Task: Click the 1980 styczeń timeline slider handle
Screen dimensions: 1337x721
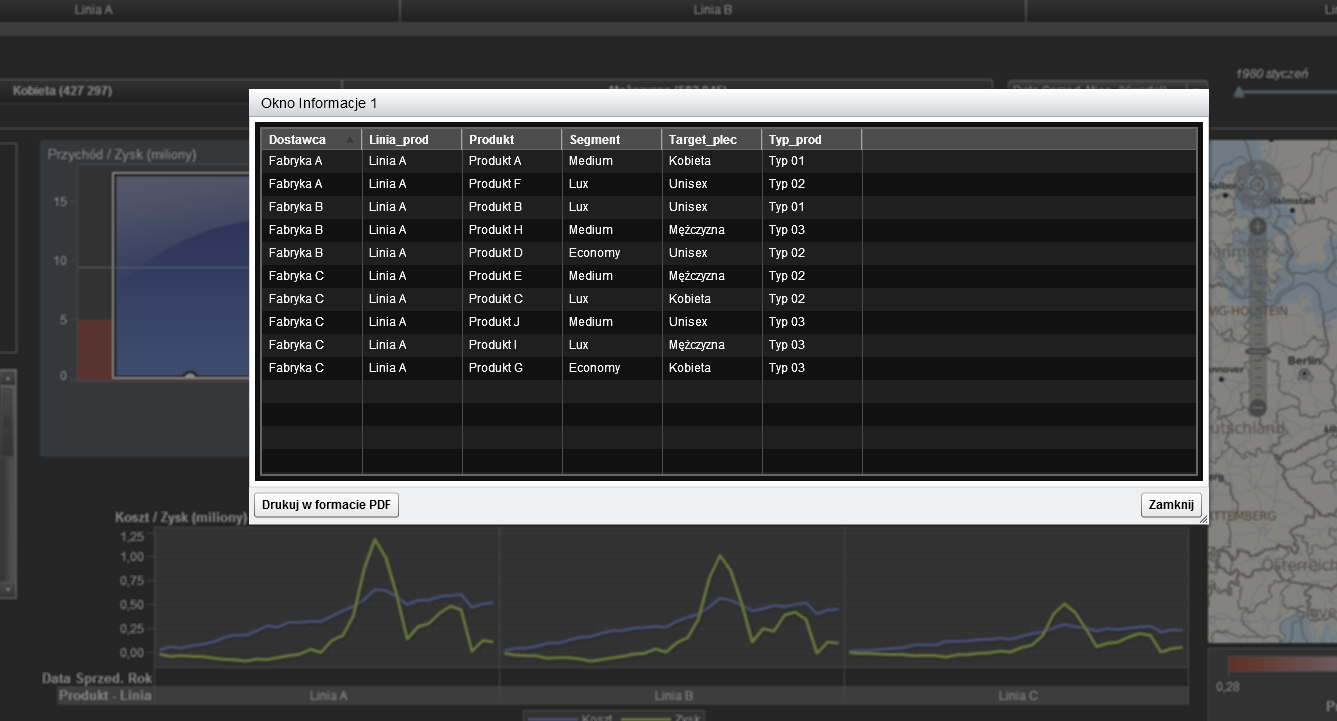Action: coord(1239,93)
